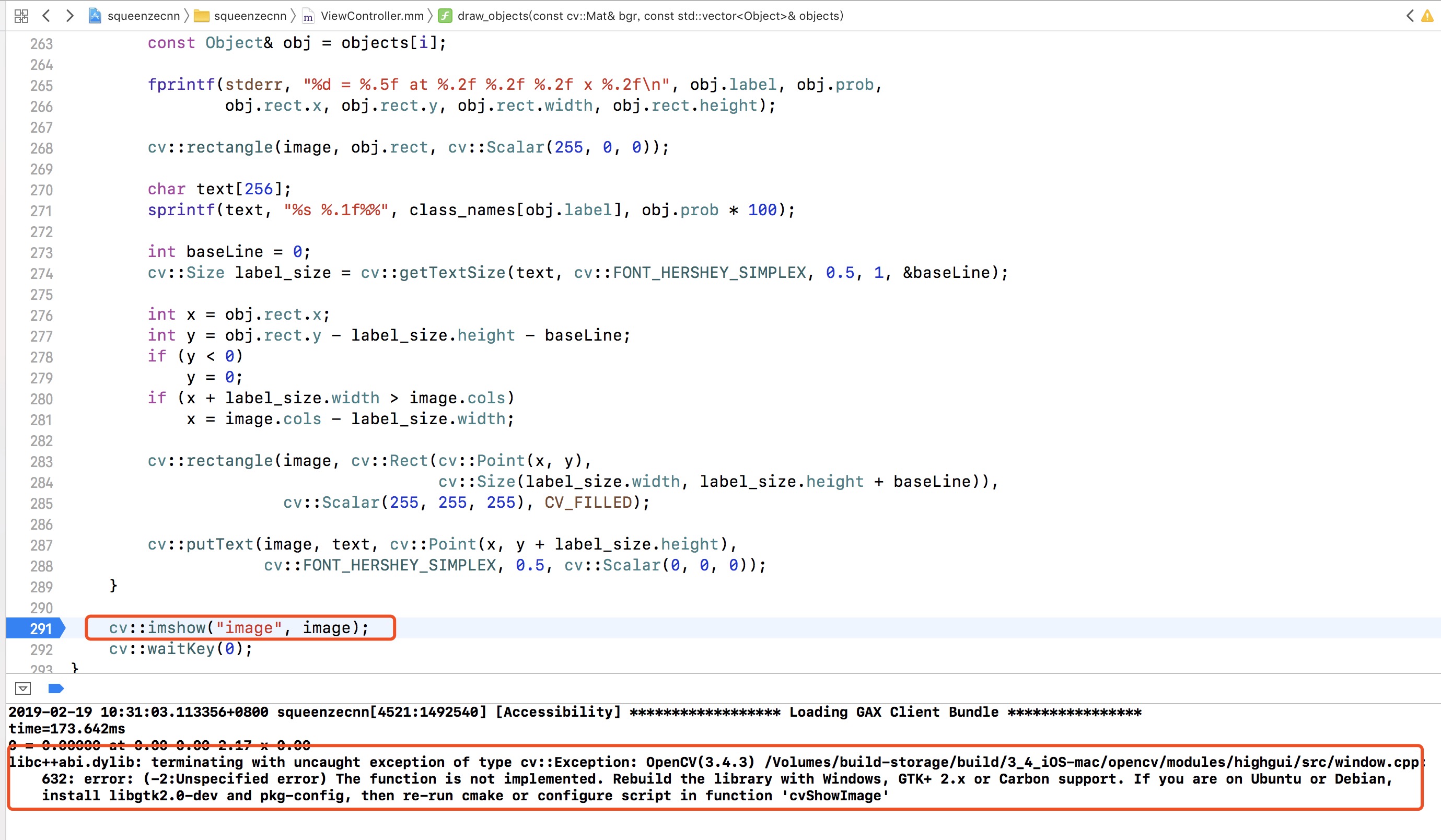
Task: Select the highlighted cv::imshow line of code
Action: tap(240, 627)
